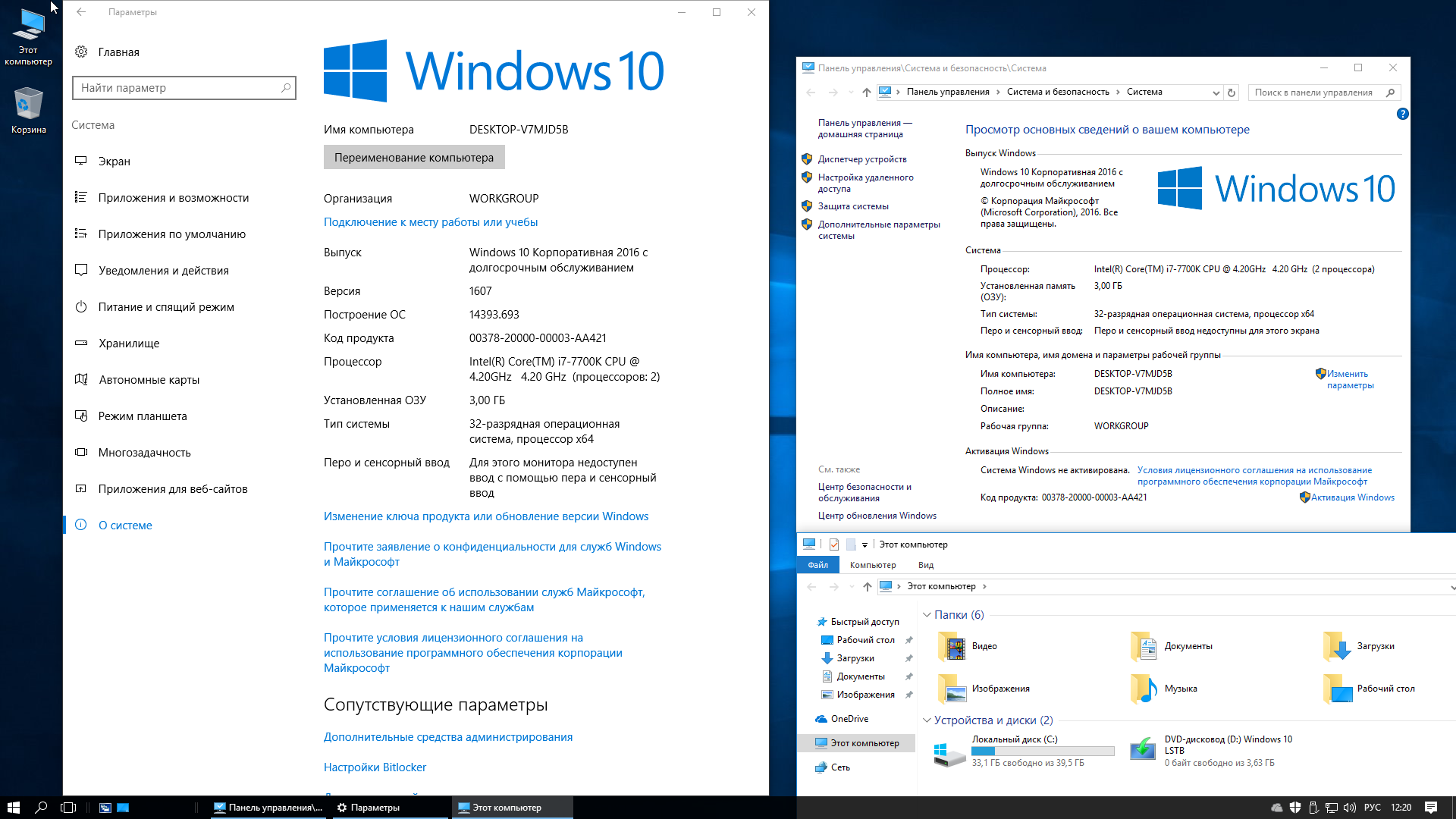Select Многозадачность multitasking settings
1456x819 pixels.
144,453
